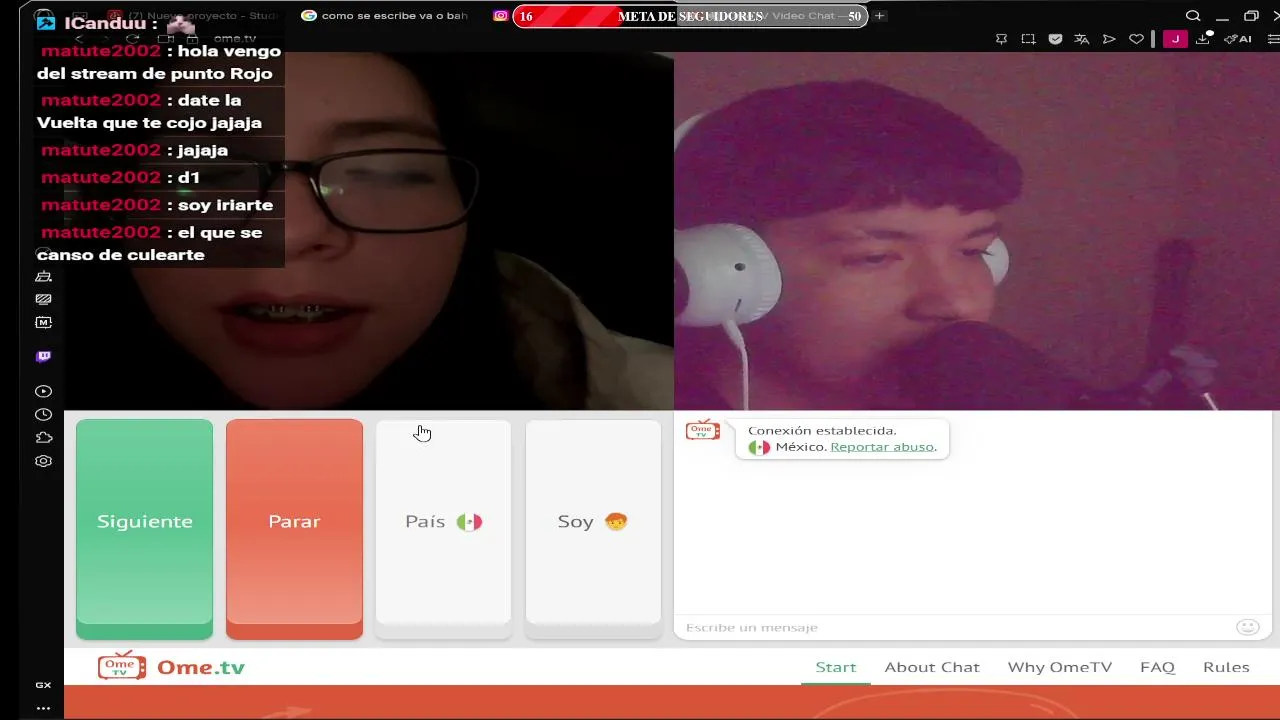Add a new browser tab
This screenshot has width=1280, height=720.
879,16
